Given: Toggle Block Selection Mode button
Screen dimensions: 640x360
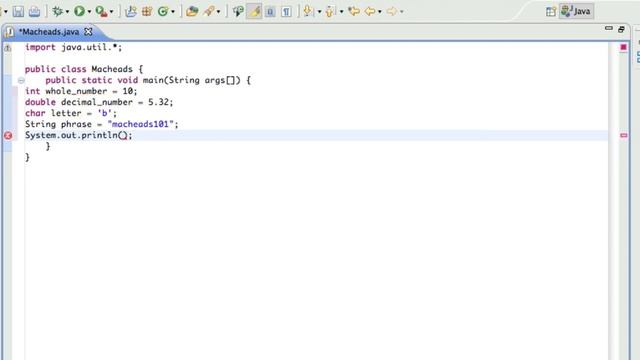Looking at the screenshot, I should click(270, 11).
